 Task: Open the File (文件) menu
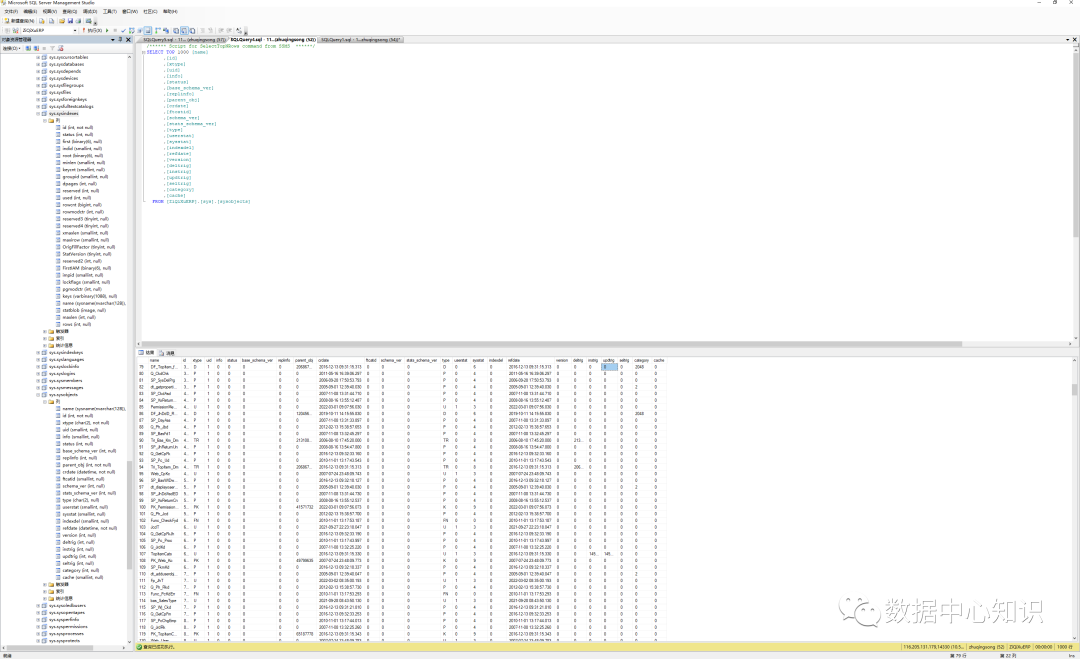click(11, 12)
